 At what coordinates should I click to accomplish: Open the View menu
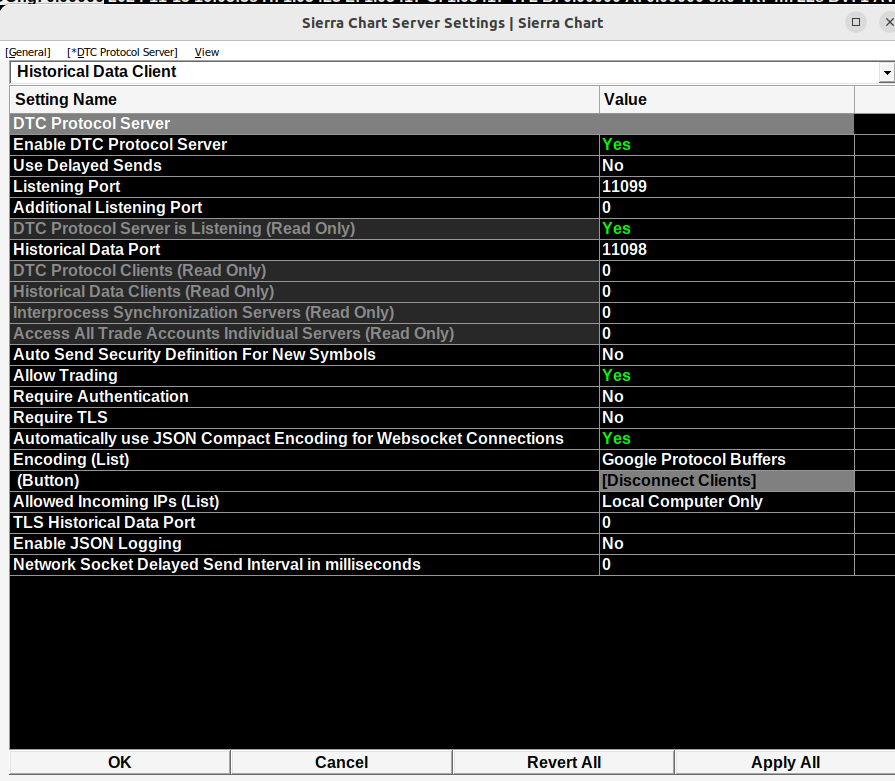[x=207, y=52]
